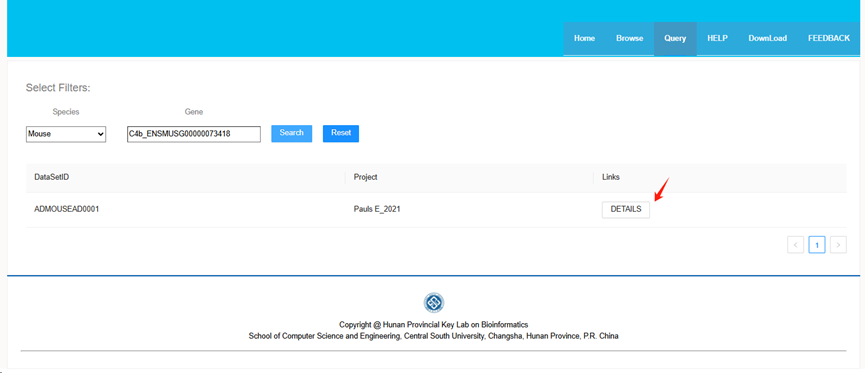
Task: Expand the Species dropdown showing Mouse
Action: click(66, 134)
